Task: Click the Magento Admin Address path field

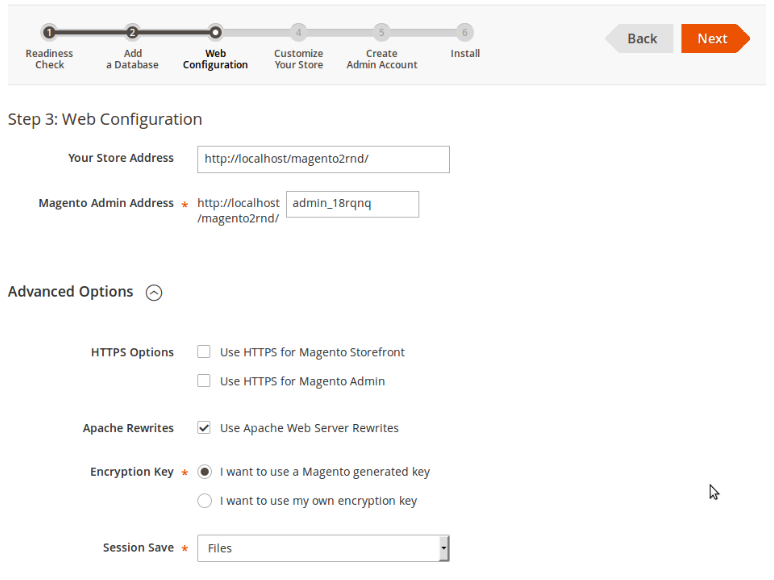Action: (352, 204)
